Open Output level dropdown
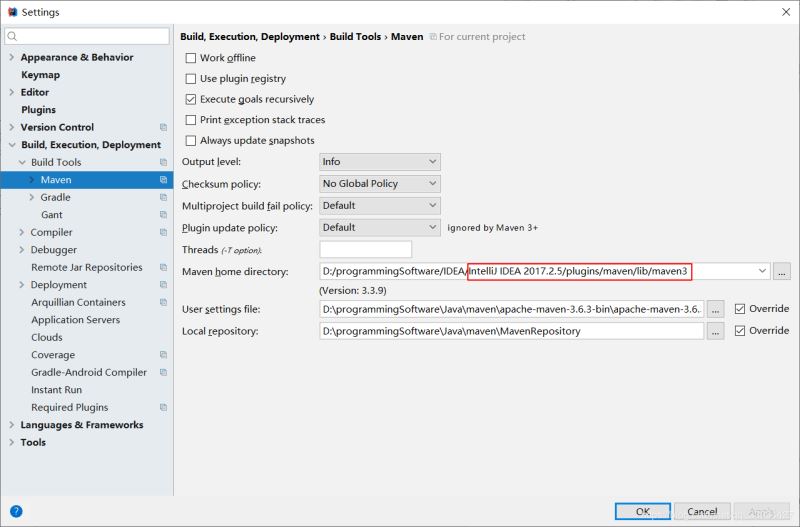800x527 pixels. point(380,162)
